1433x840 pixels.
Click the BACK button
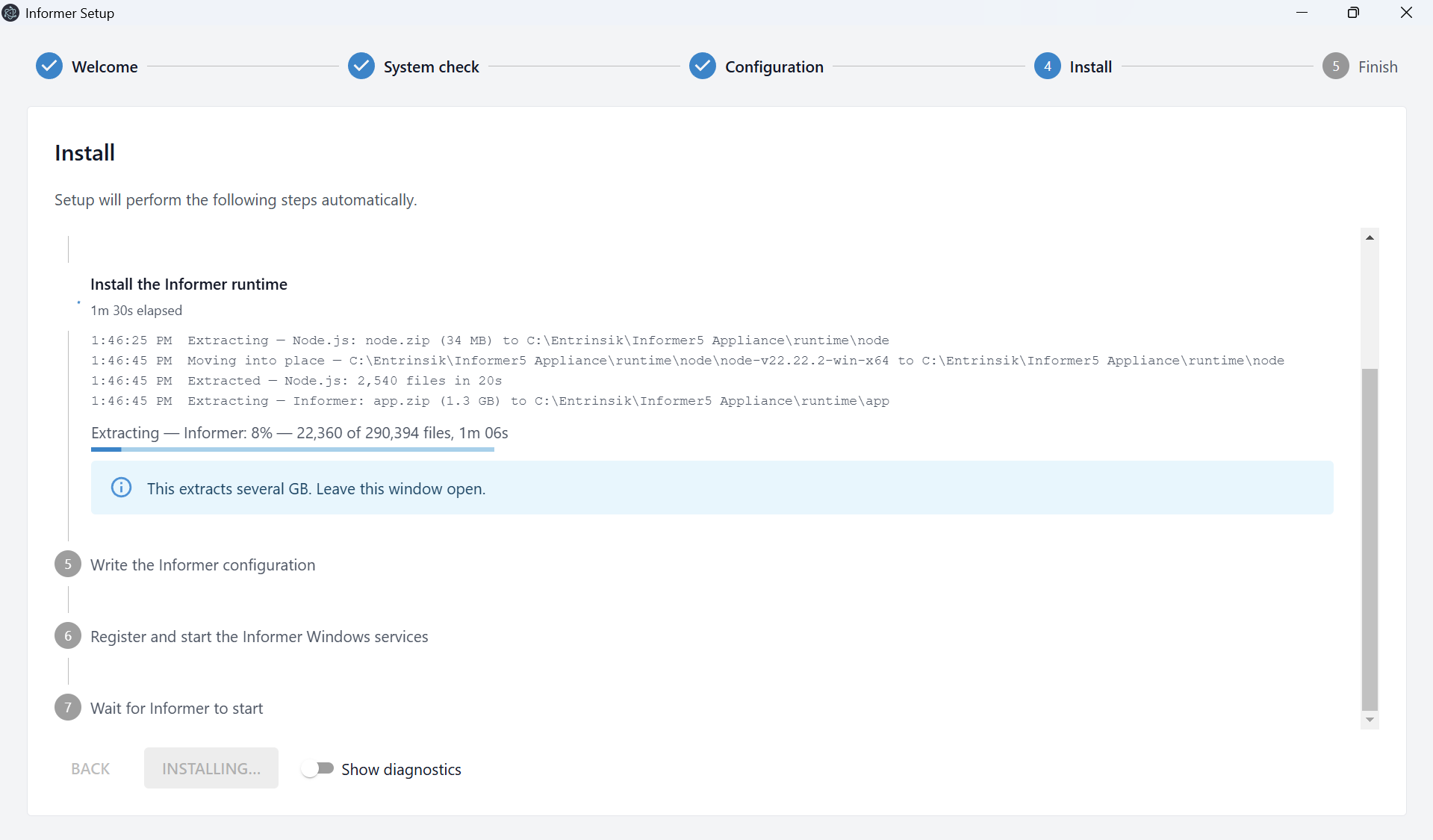point(90,768)
